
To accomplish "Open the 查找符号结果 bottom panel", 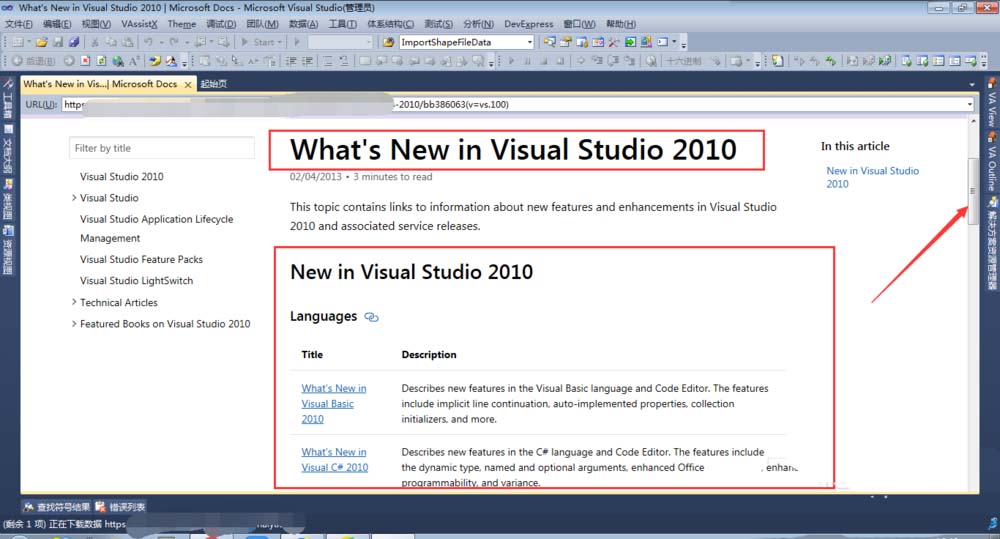I will pyautogui.click(x=57, y=507).
